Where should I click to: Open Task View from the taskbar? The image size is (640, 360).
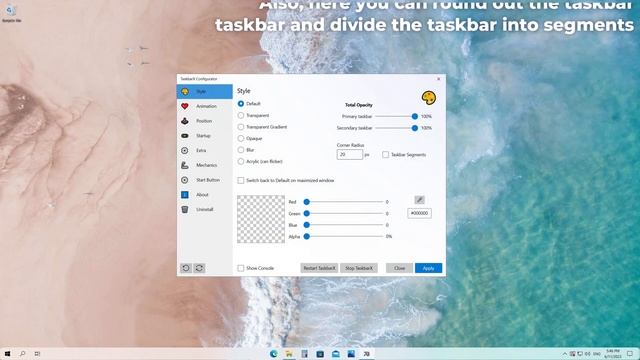tap(37, 354)
